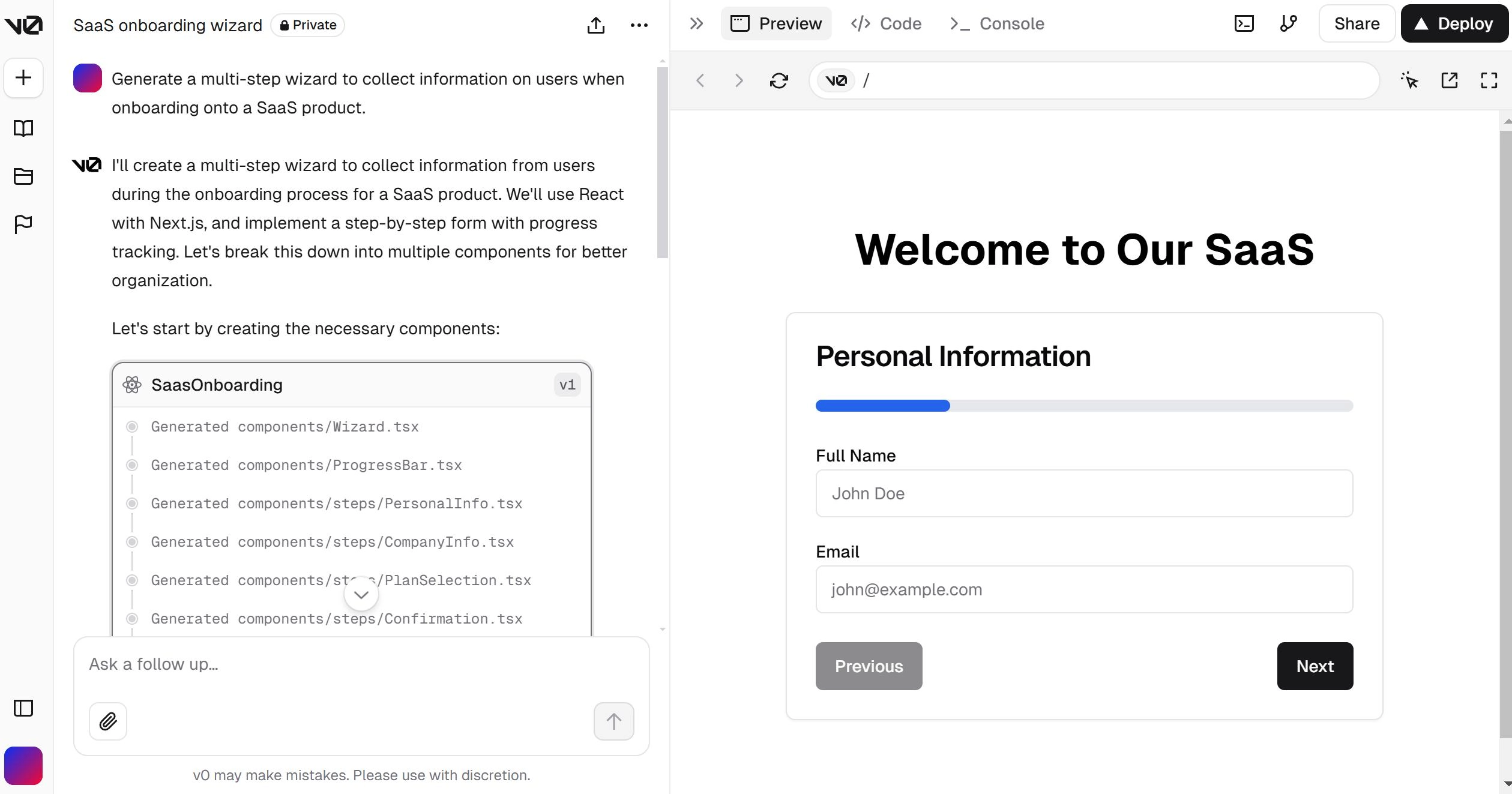Collapse chat with double chevron icon

click(696, 23)
